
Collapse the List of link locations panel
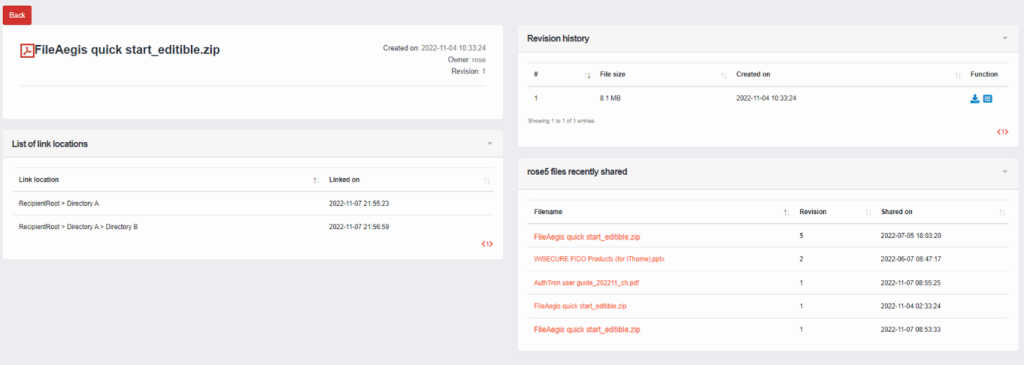pyautogui.click(x=489, y=144)
